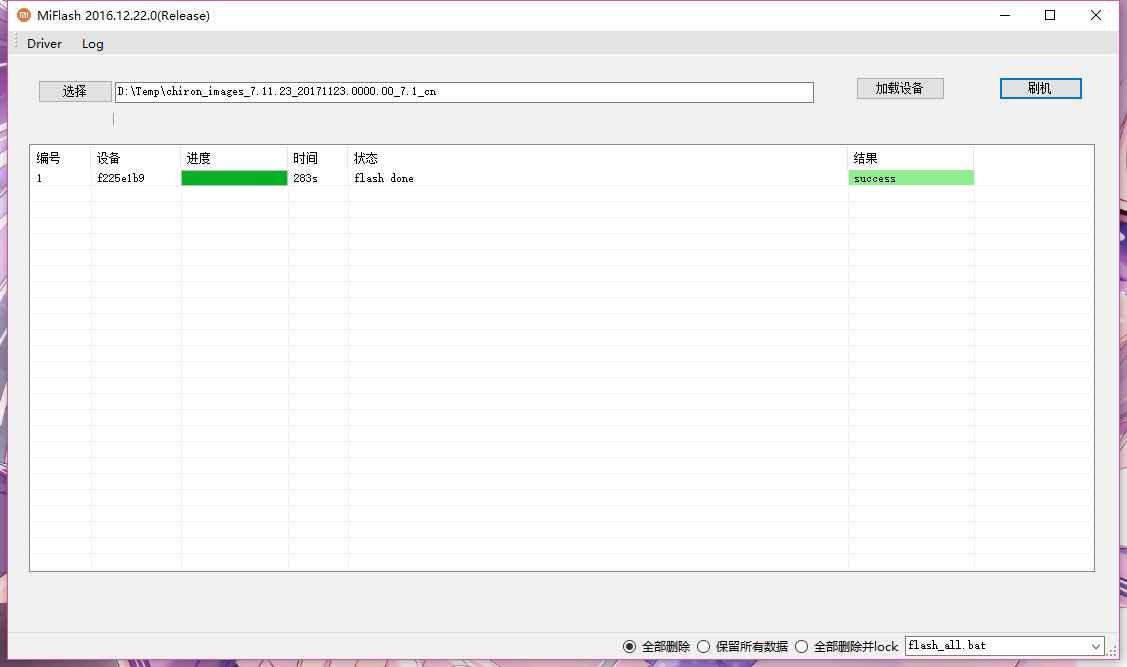Click the 加载设备 (load device) button

click(x=900, y=88)
